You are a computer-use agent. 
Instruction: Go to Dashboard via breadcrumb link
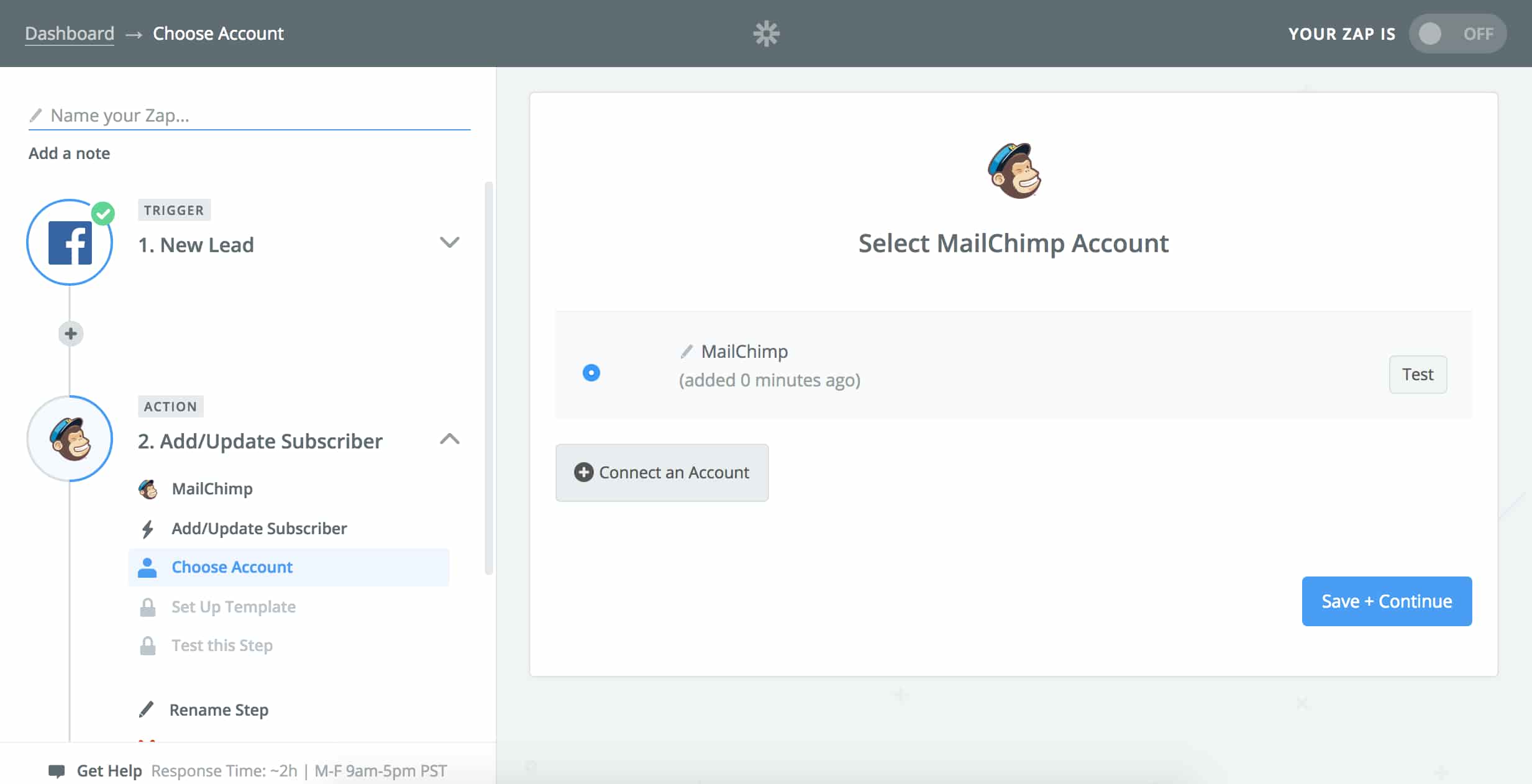70,34
